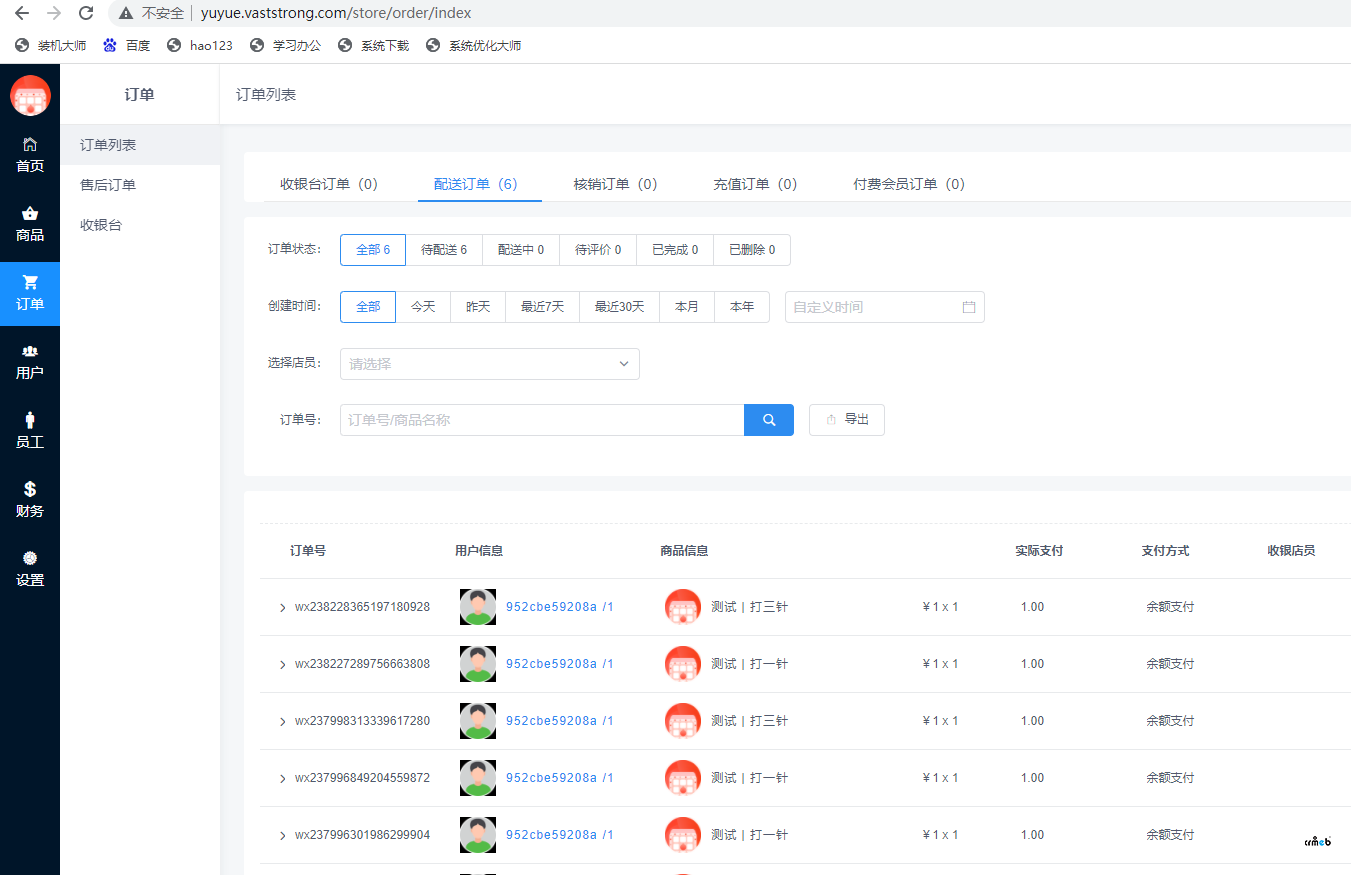The width and height of the screenshot is (1351, 875).
Task: Filter created time 本年
Action: [x=742, y=307]
